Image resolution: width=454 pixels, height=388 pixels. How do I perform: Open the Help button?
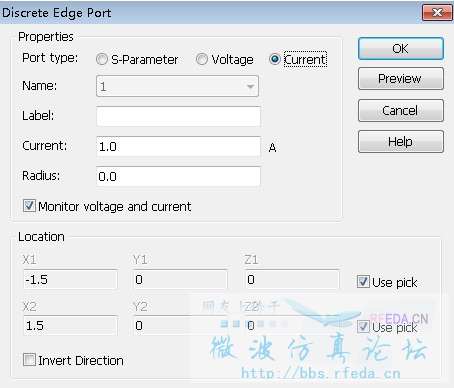(x=401, y=142)
